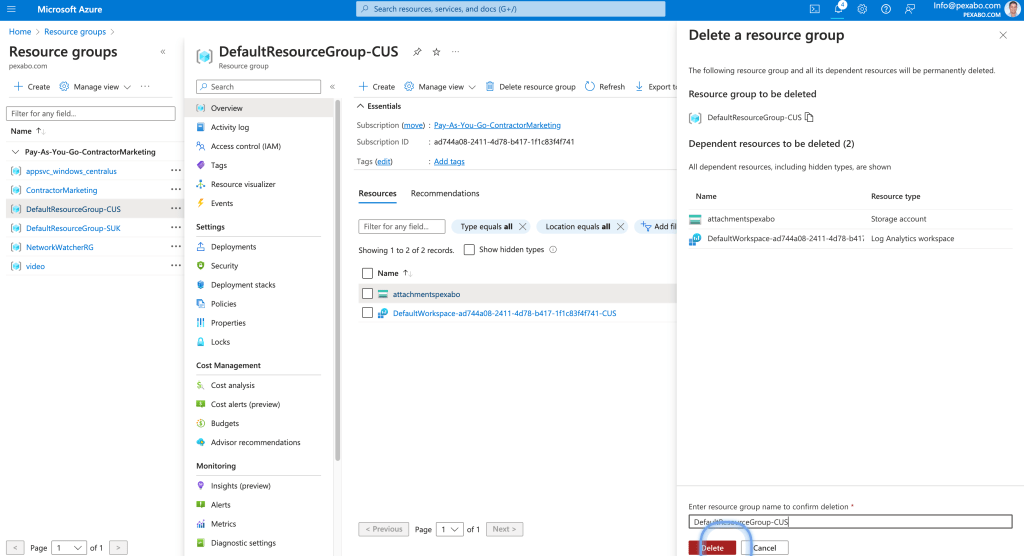The height and width of the screenshot is (556, 1024).
Task: Go to Home breadcrumb
Action: (x=20, y=31)
